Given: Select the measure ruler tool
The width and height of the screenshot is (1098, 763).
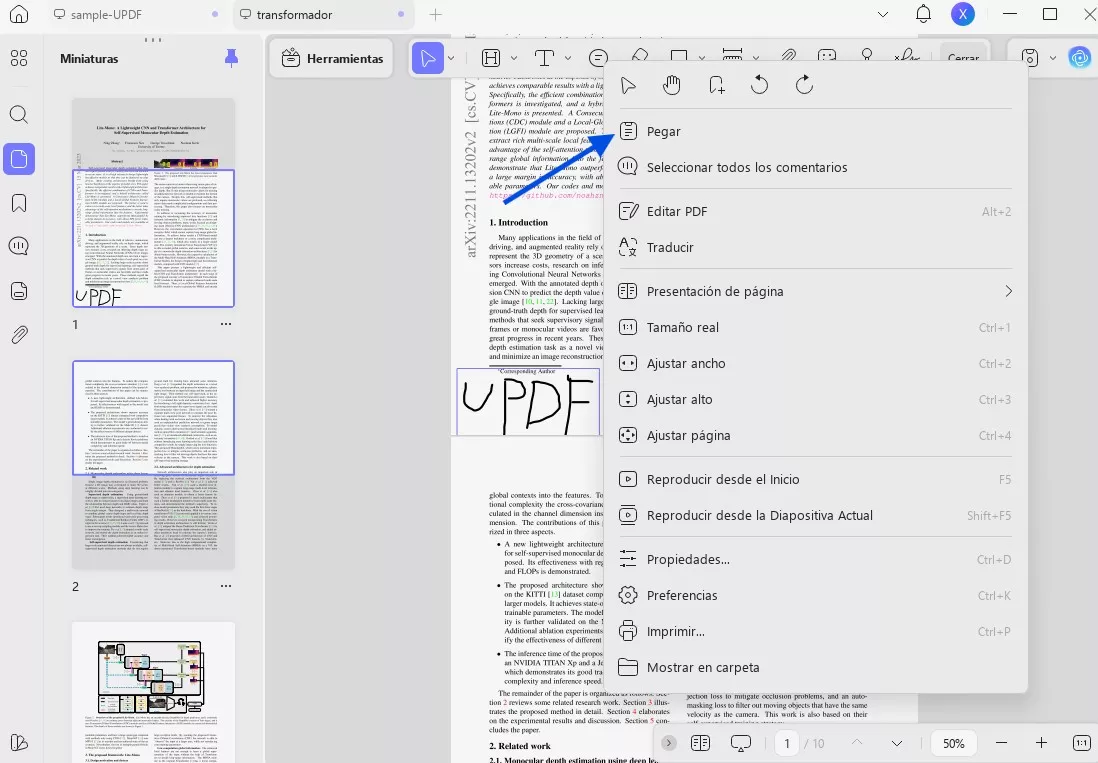Looking at the screenshot, I should [x=732, y=56].
